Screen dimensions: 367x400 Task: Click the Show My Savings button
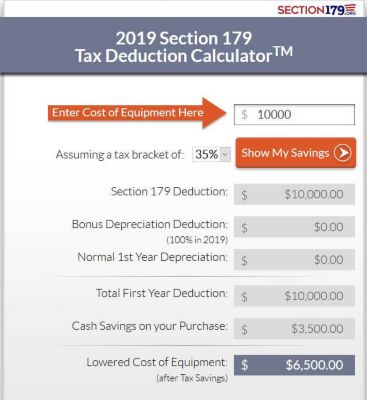296,153
